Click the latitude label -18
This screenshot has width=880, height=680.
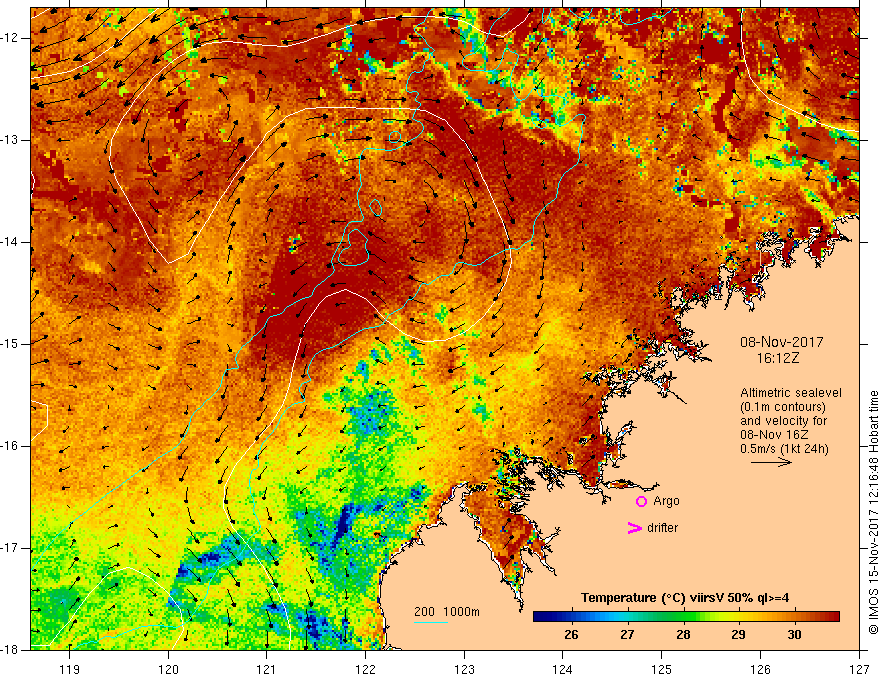click(10, 650)
